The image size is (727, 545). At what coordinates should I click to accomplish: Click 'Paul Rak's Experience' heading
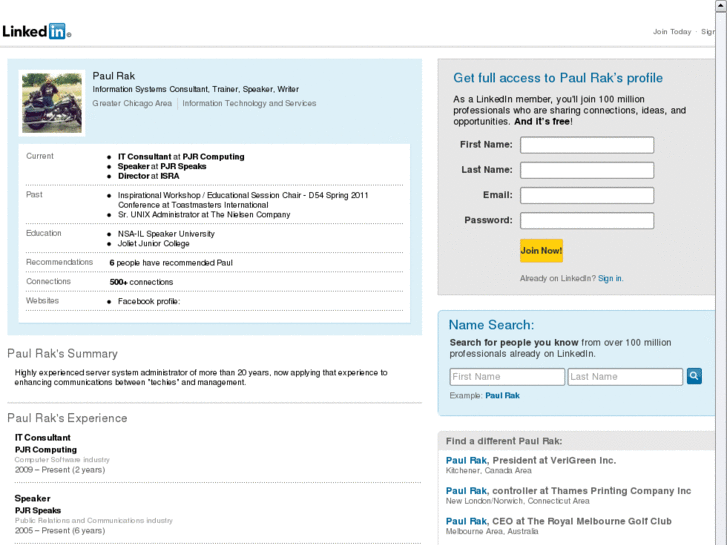[67, 418]
